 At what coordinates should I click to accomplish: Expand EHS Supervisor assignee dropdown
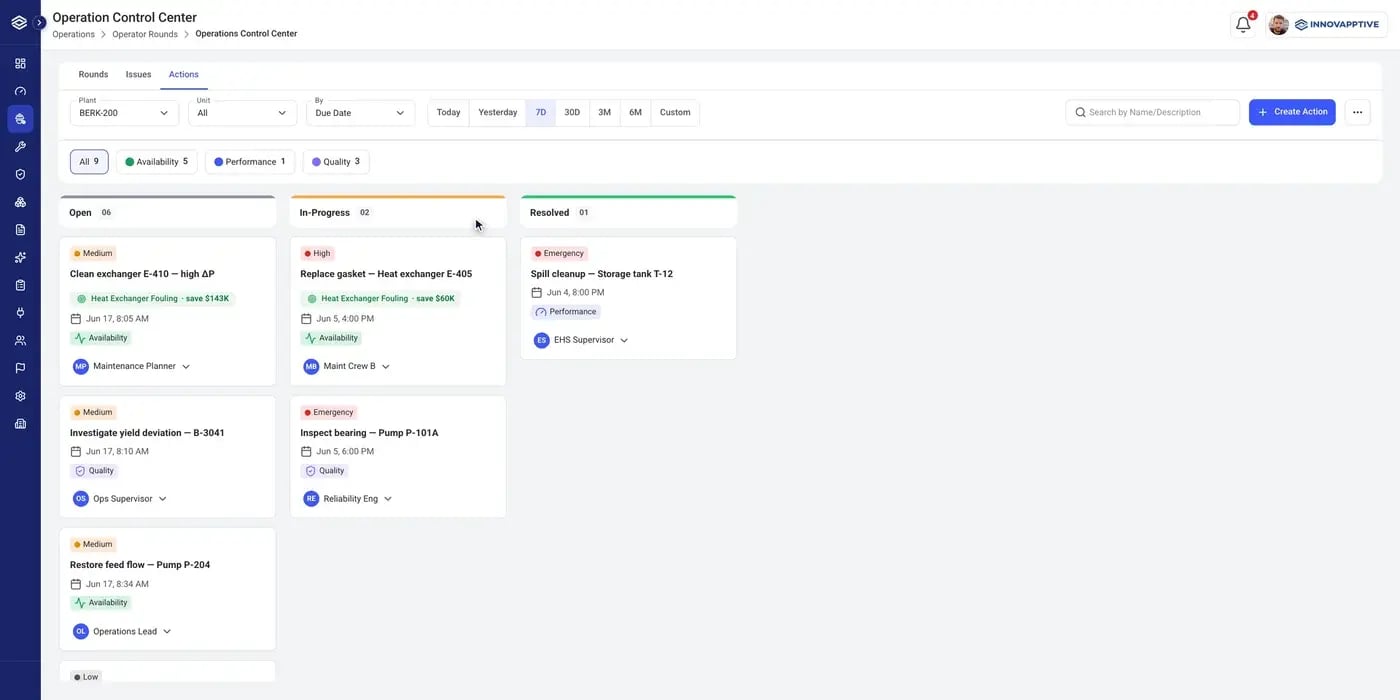tap(624, 340)
